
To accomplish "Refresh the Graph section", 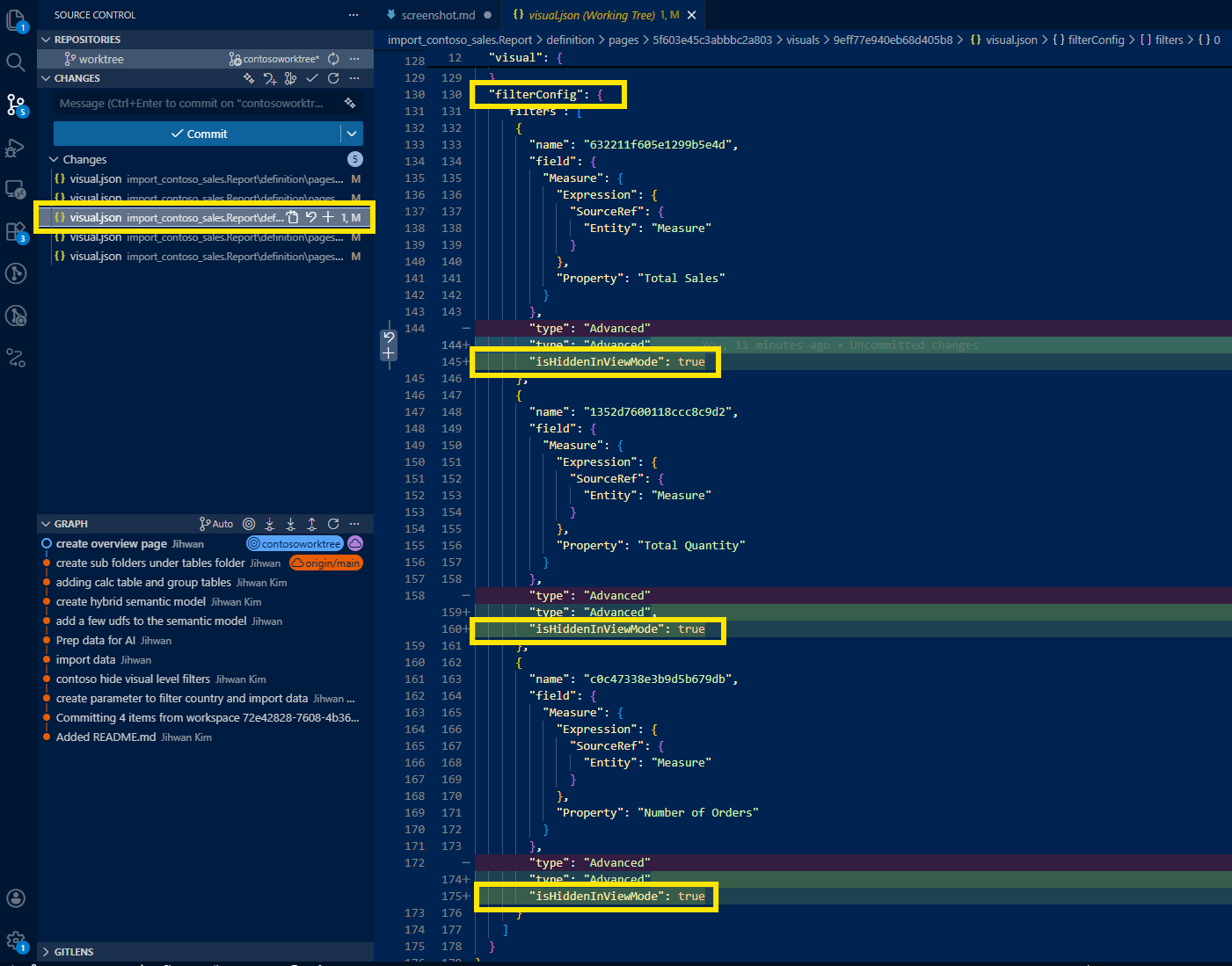I will tap(333, 524).
